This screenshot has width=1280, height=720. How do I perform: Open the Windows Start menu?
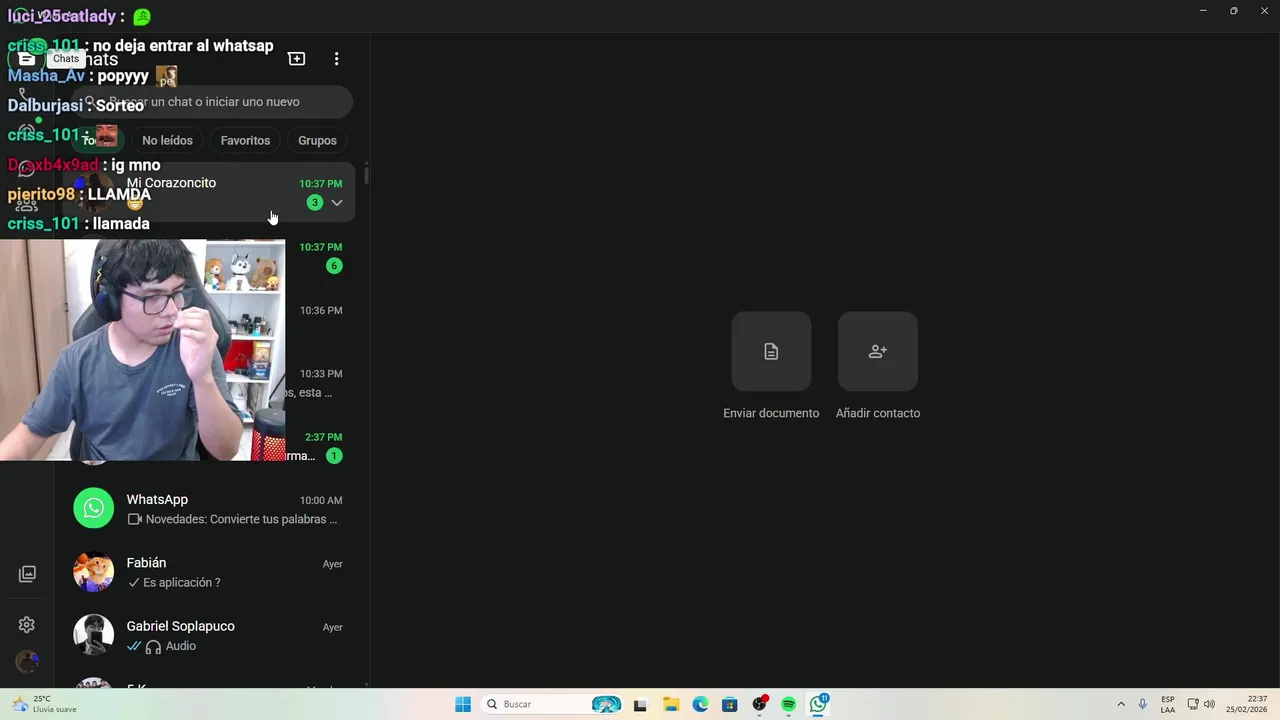tap(463, 704)
